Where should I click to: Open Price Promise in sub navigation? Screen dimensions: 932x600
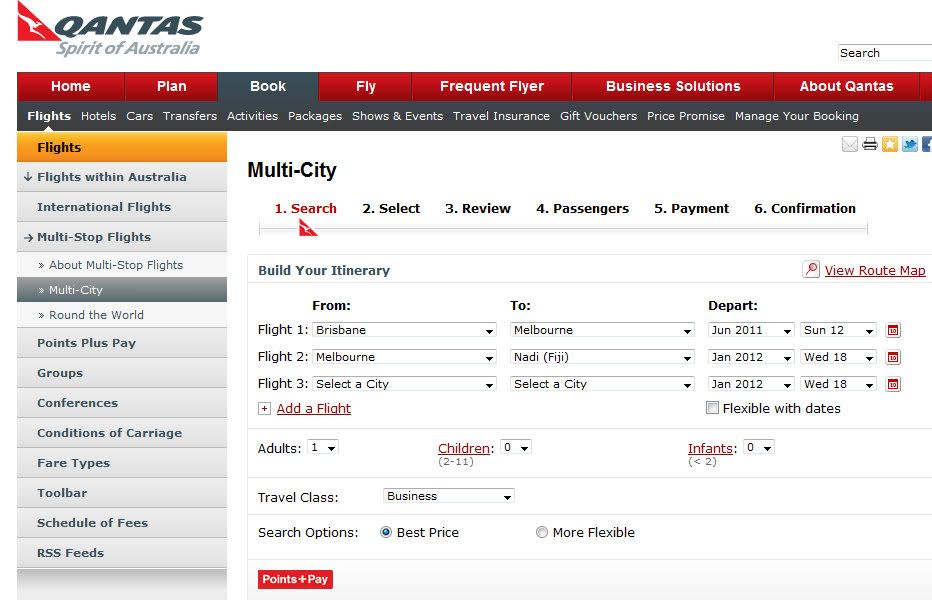point(686,116)
